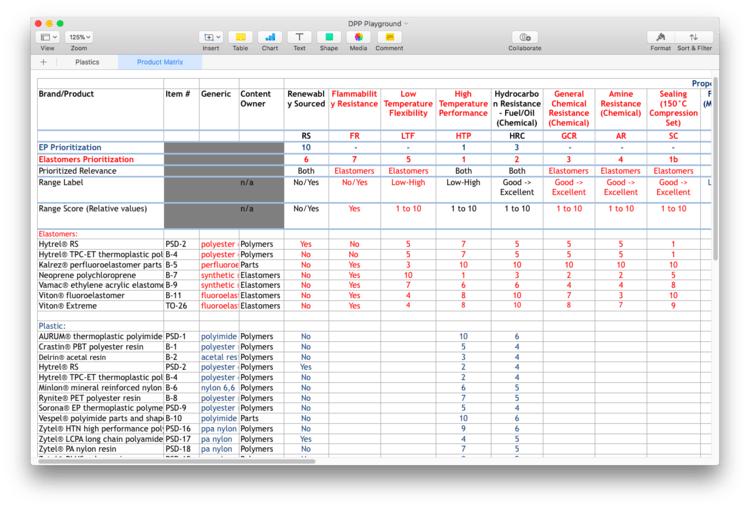Click item number PSD-16 cell
This screenshot has height=509, width=750.
(181, 429)
